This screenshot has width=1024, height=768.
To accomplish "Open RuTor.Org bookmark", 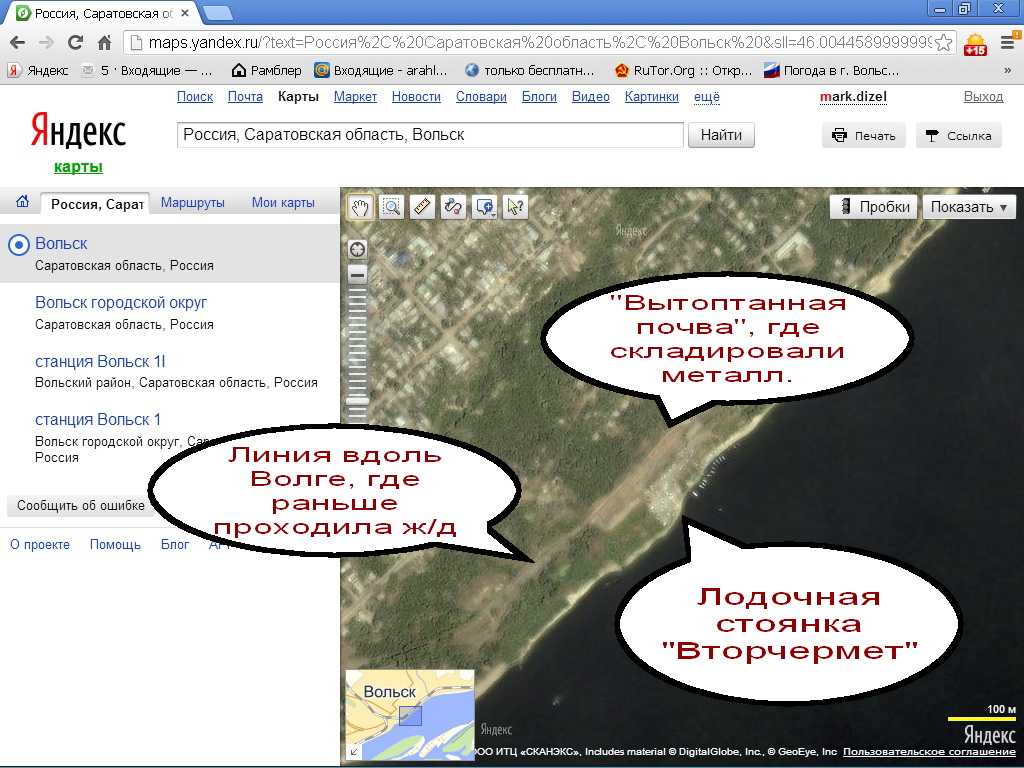I will pos(683,71).
